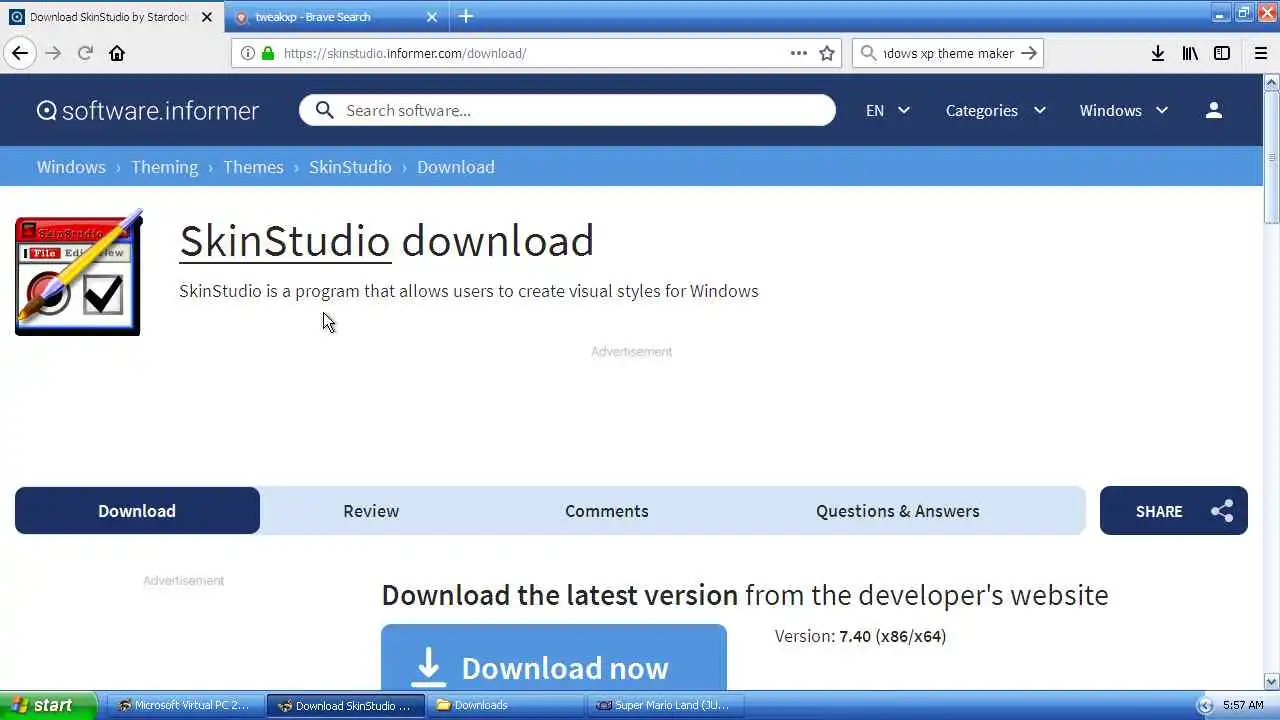Switch to the Comments tab

(x=607, y=511)
